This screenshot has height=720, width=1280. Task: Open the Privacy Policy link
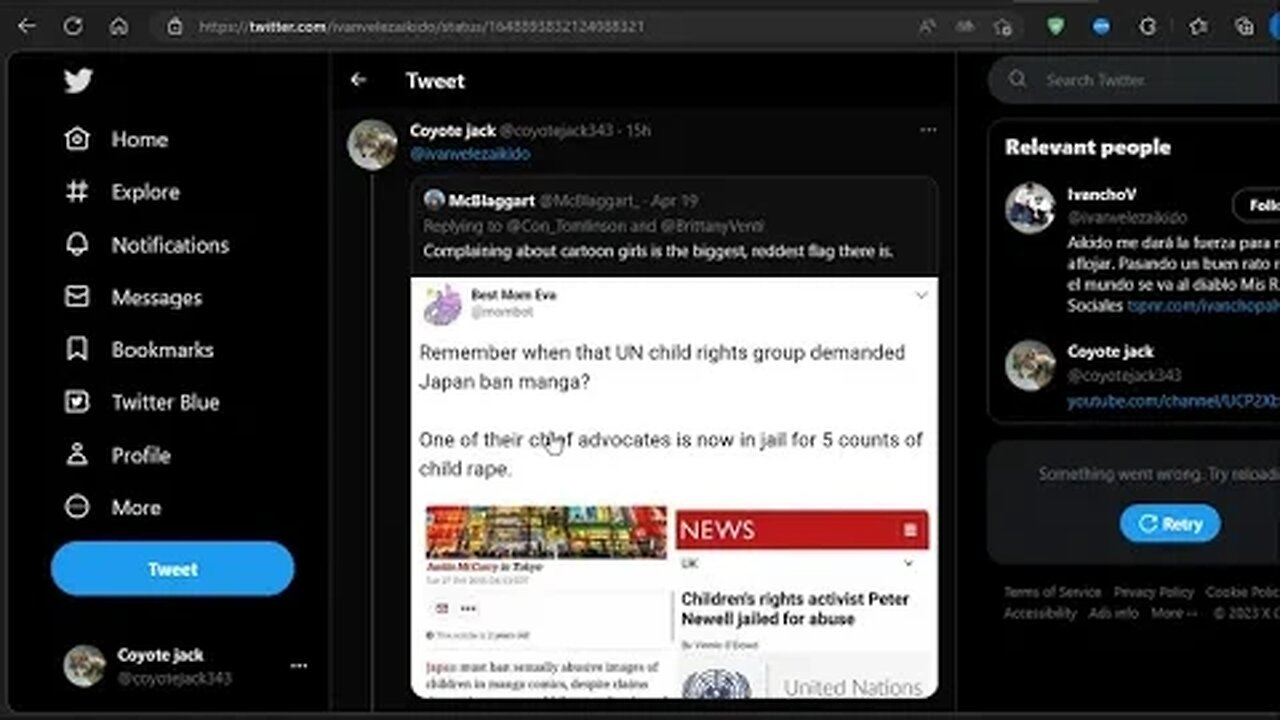[x=1154, y=592]
